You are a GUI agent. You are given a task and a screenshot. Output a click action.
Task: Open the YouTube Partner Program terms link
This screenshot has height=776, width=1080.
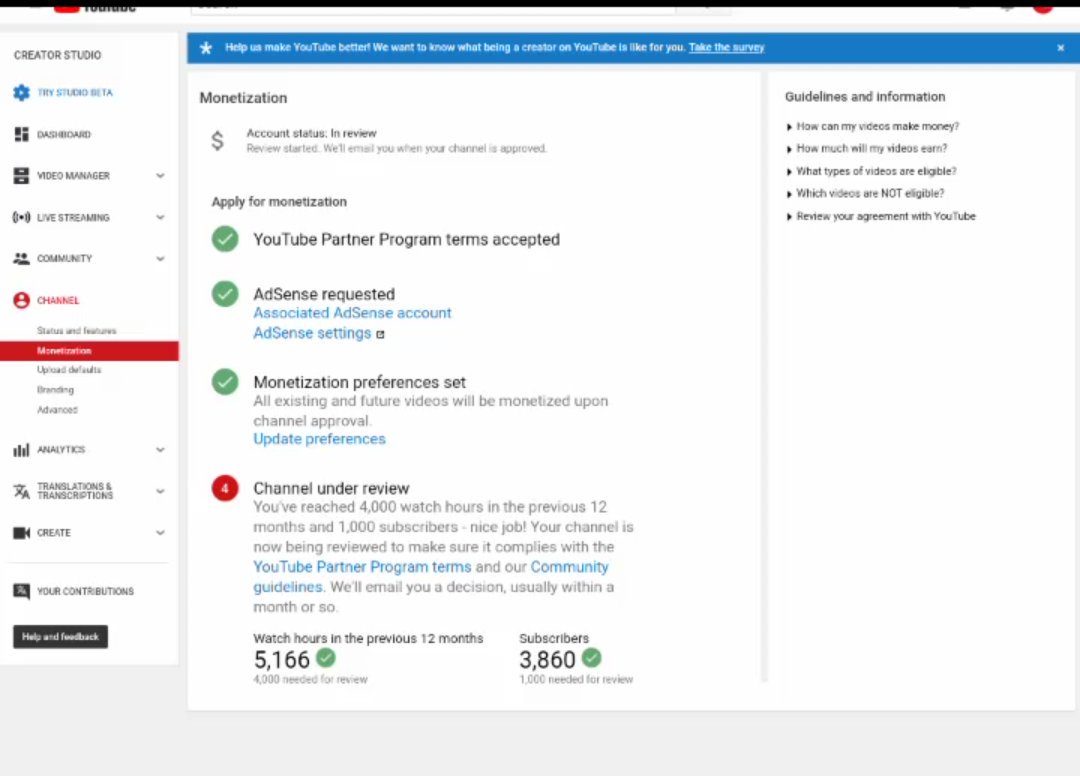[x=362, y=567]
